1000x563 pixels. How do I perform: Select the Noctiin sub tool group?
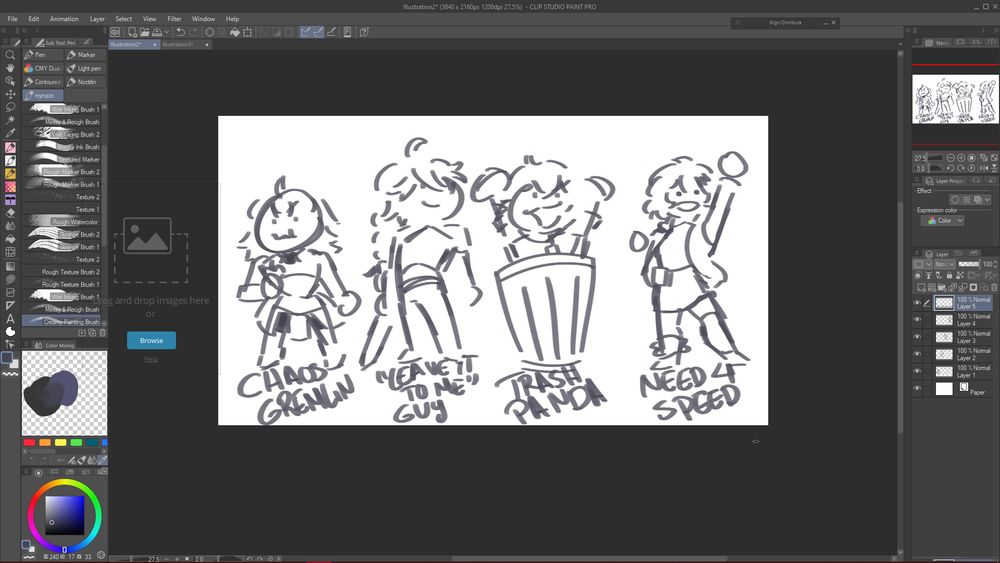[85, 82]
